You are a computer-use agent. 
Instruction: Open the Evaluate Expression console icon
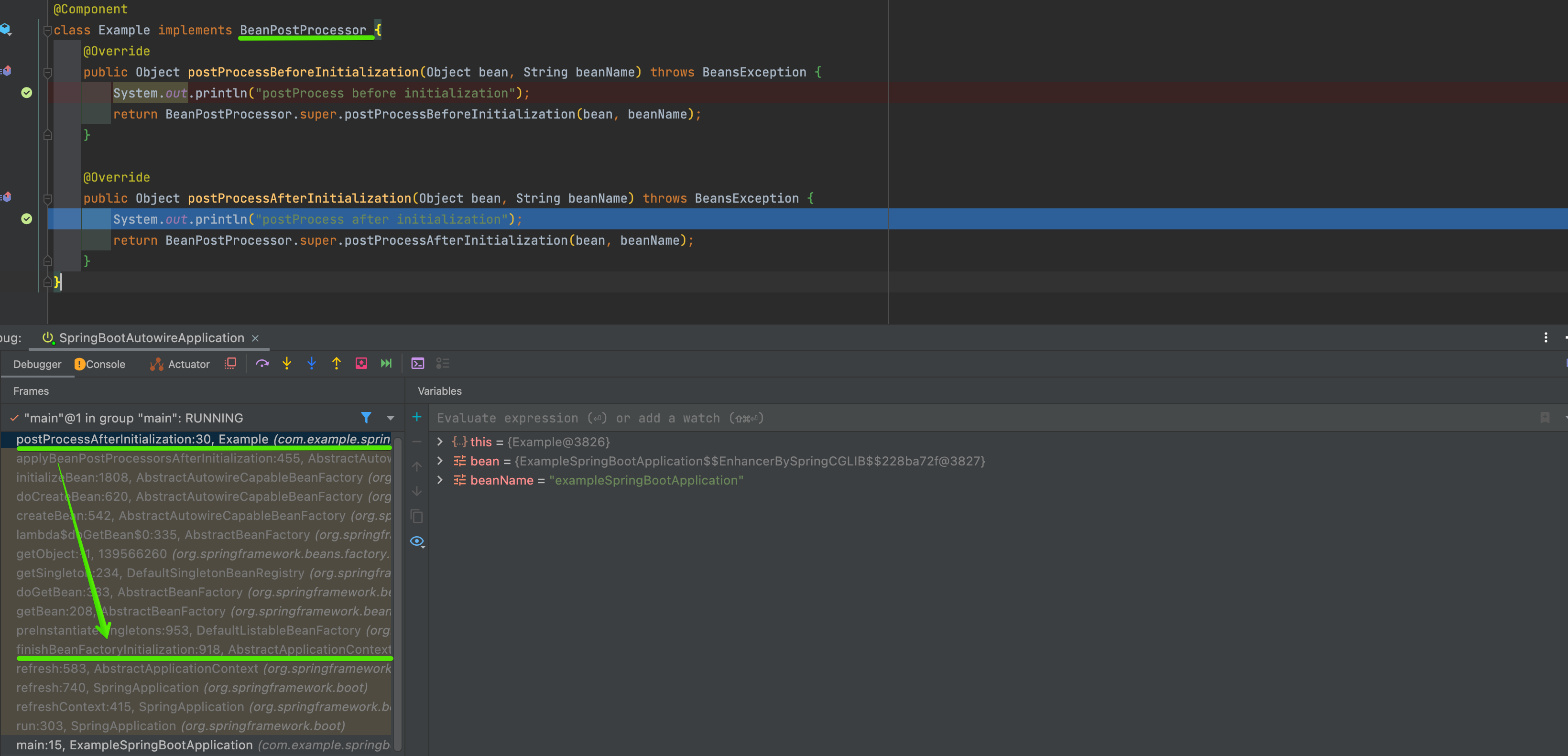[417, 363]
